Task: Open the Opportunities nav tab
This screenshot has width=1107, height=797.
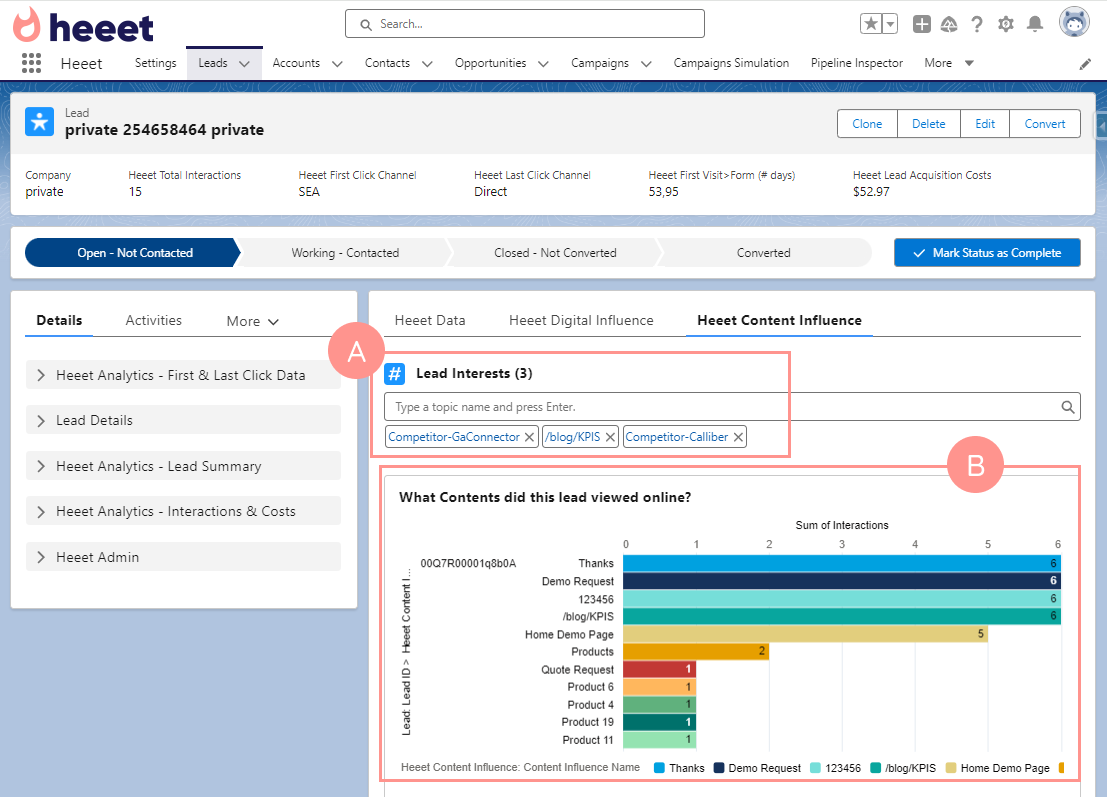Action: (491, 63)
